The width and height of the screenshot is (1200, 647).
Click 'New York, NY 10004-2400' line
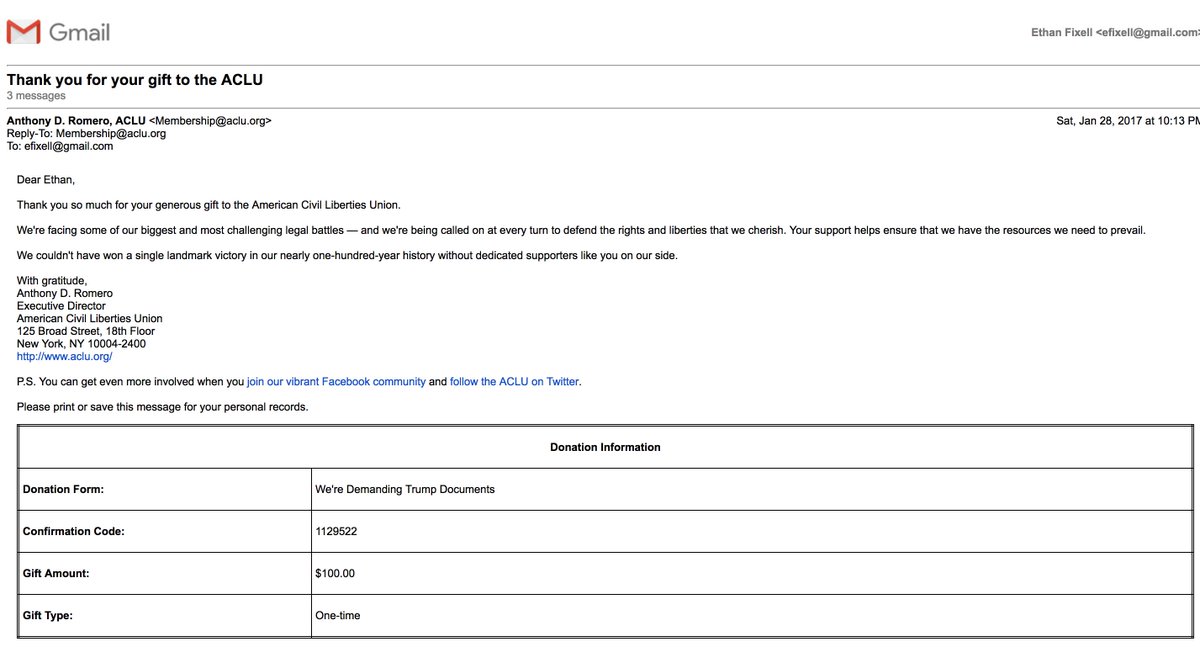click(x=81, y=344)
